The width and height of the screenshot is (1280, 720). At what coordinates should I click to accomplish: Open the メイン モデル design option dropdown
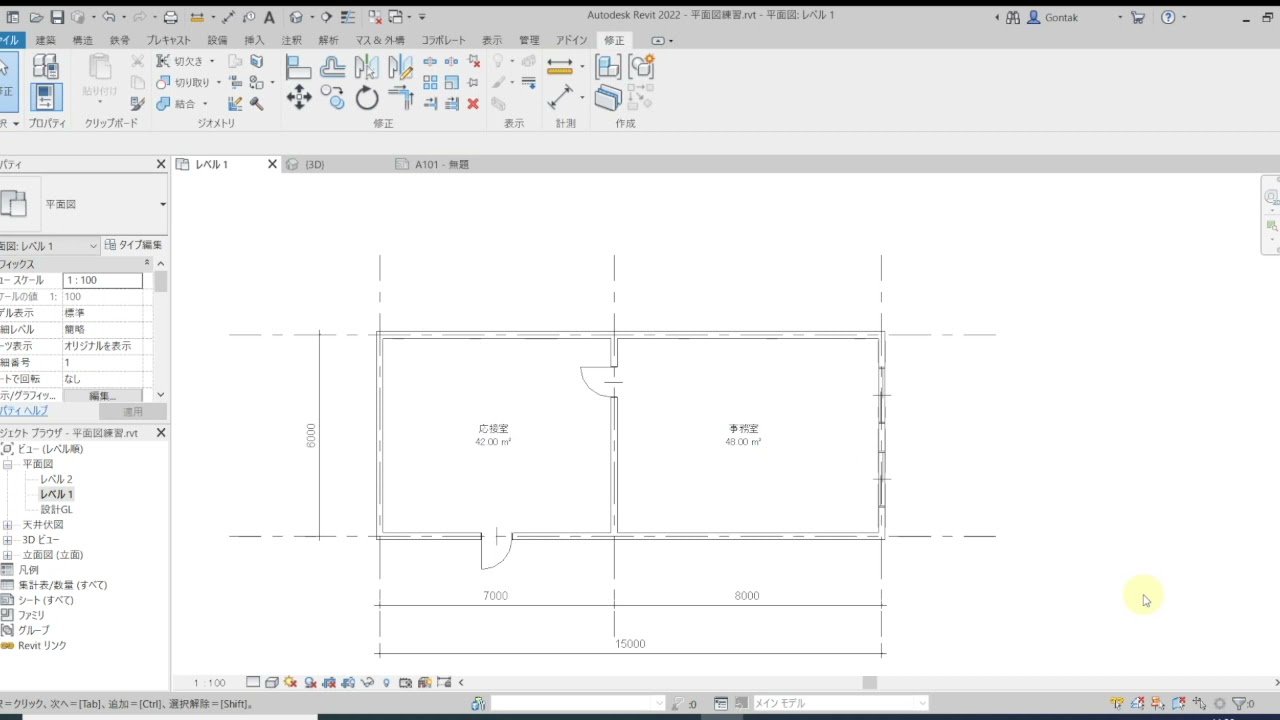(922, 704)
